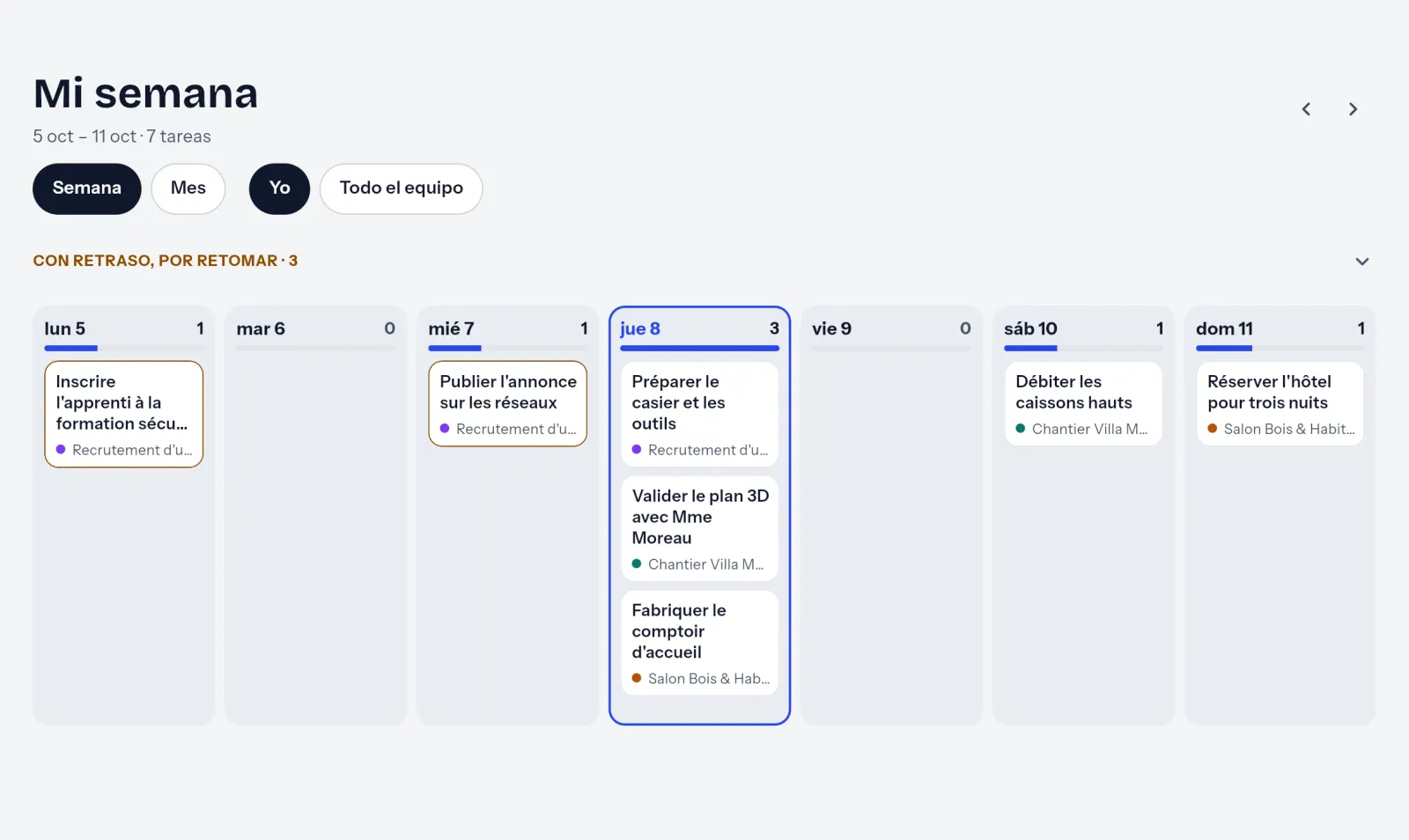Click the orange project dot in 'Réserver l'hôtel' card
The height and width of the screenshot is (840, 1409).
(x=1213, y=429)
